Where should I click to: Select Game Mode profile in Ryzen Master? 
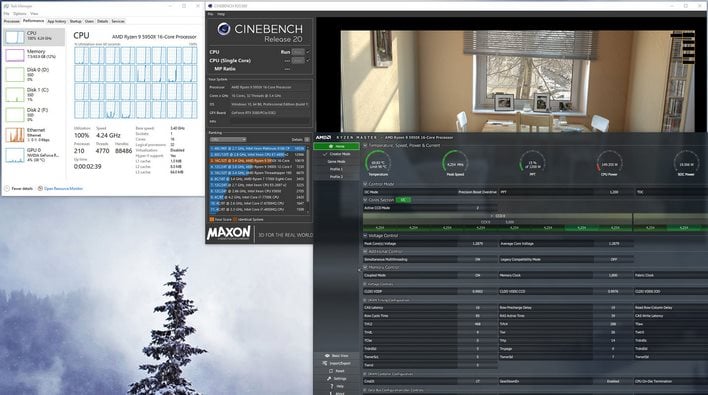[x=336, y=162]
